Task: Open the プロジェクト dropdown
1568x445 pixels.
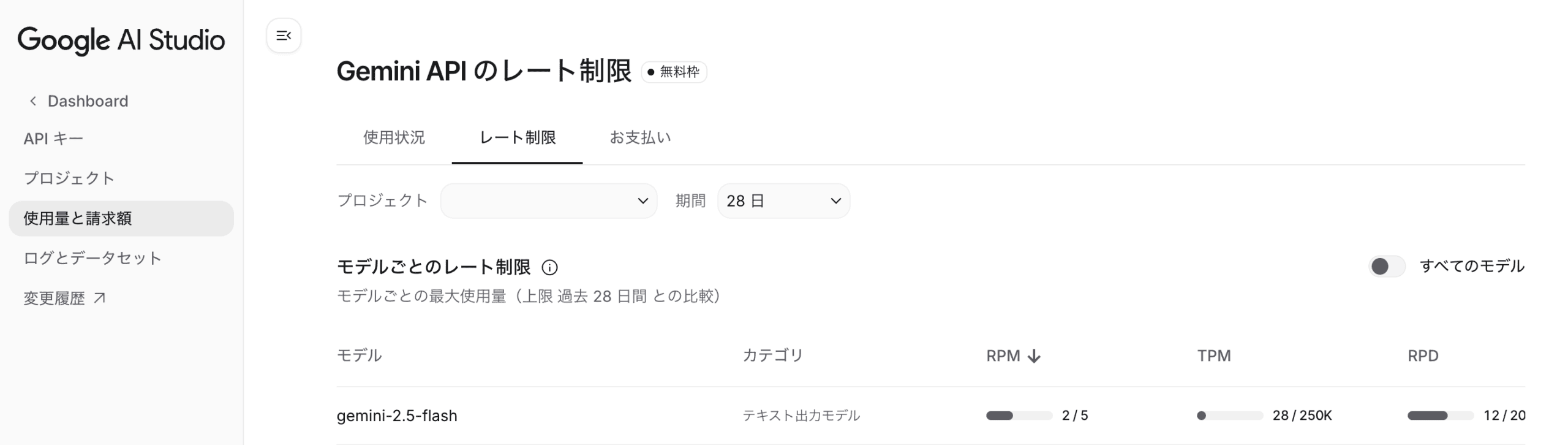Action: 548,200
